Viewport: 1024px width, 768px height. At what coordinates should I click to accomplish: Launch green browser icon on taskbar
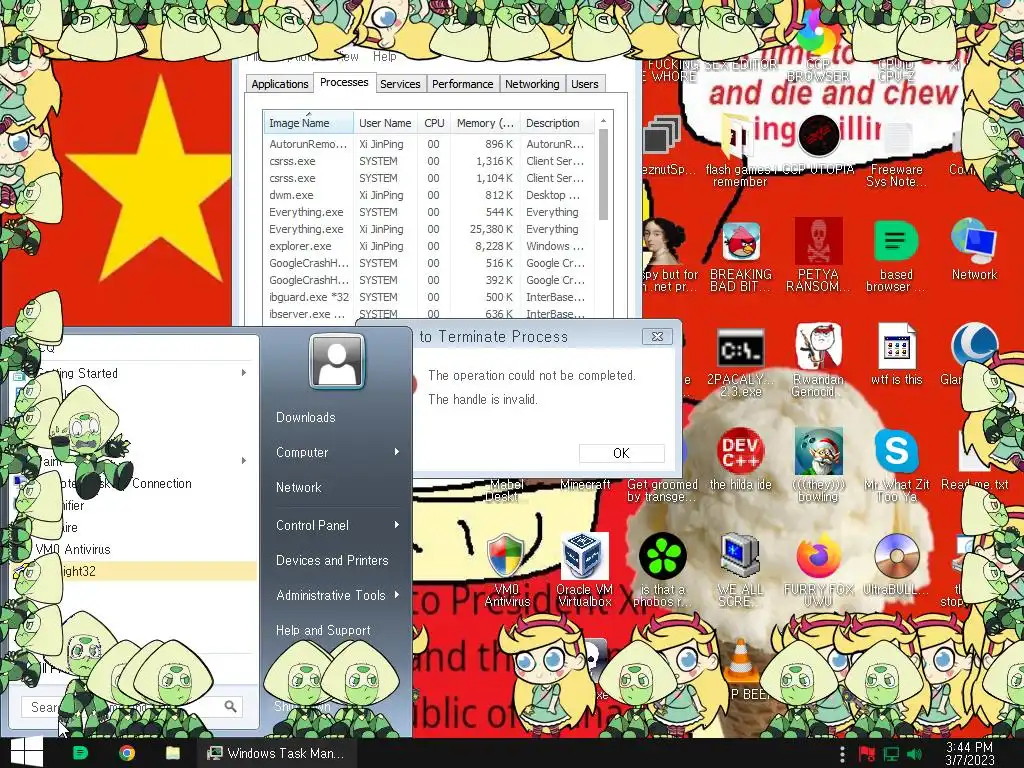click(80, 753)
